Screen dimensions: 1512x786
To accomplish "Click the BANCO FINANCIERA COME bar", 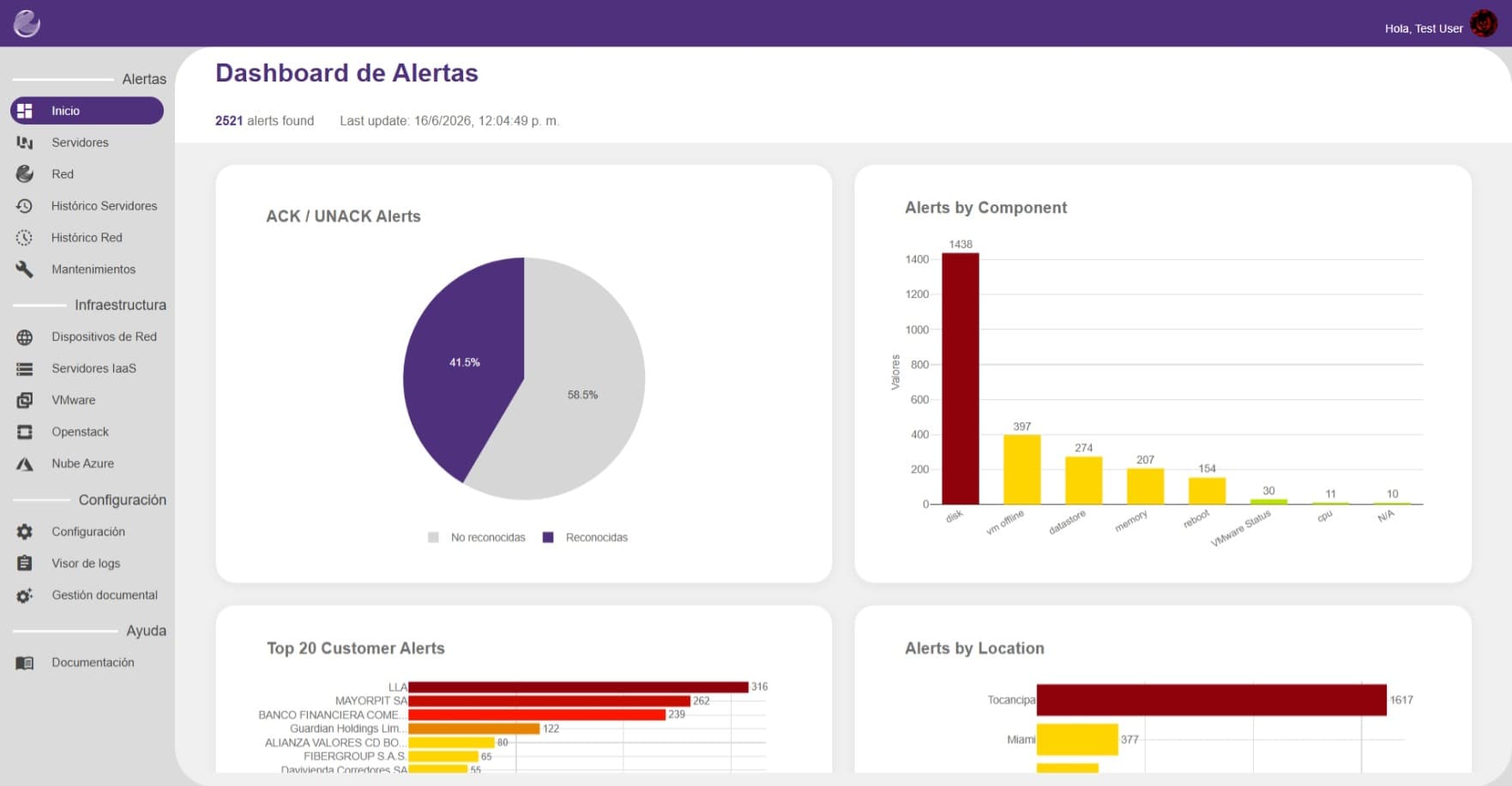I will coord(537,715).
